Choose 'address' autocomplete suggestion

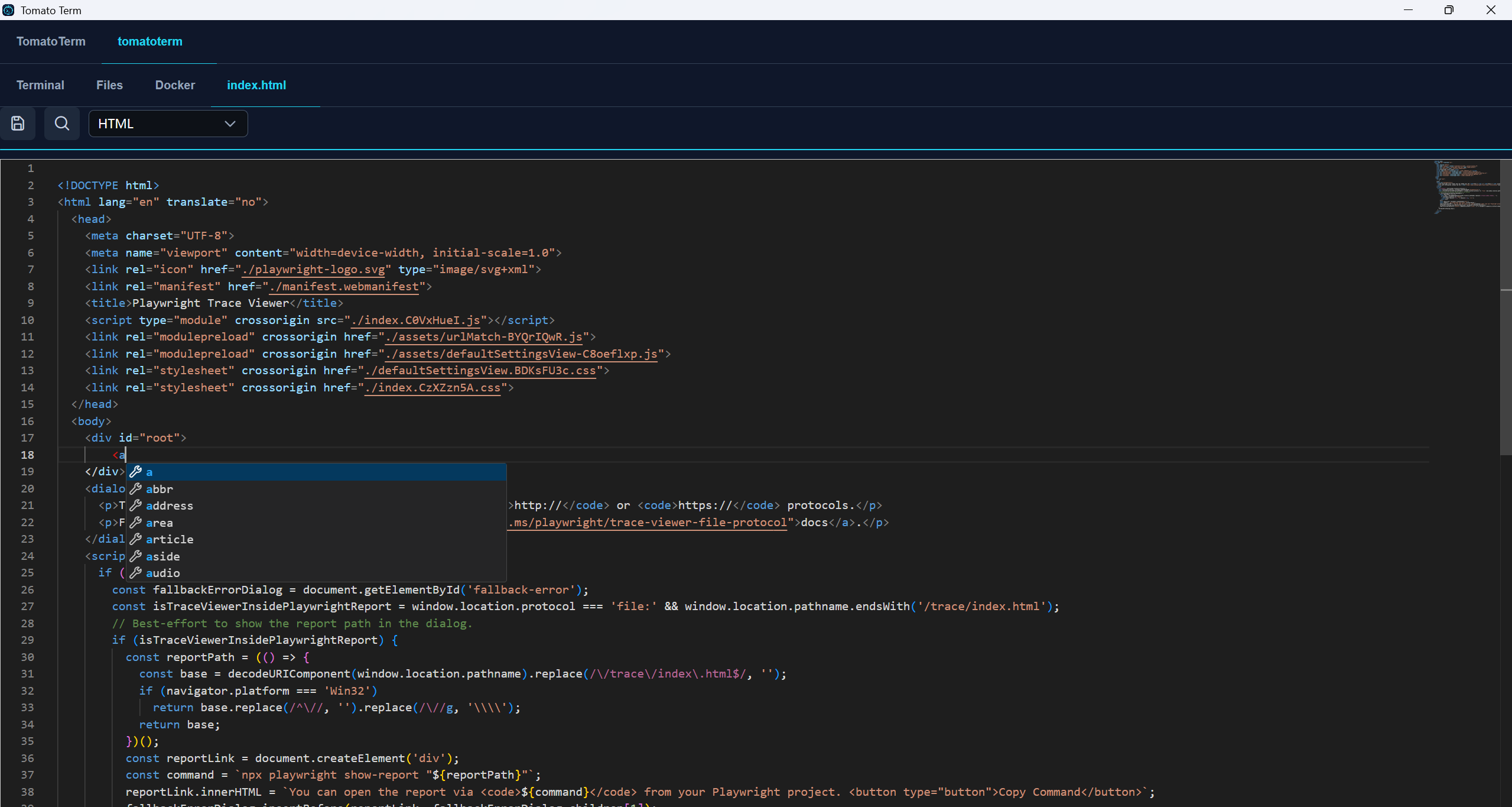click(x=316, y=505)
